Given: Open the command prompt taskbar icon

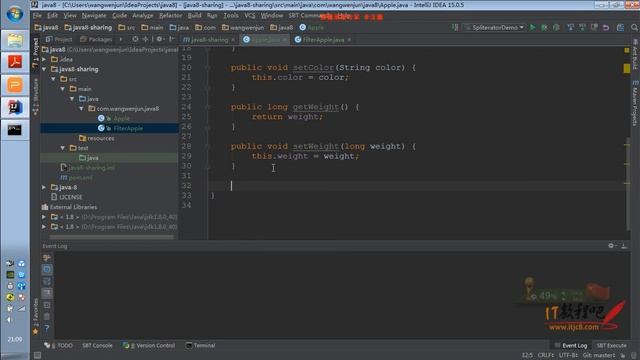Looking at the screenshot, I should [x=15, y=130].
